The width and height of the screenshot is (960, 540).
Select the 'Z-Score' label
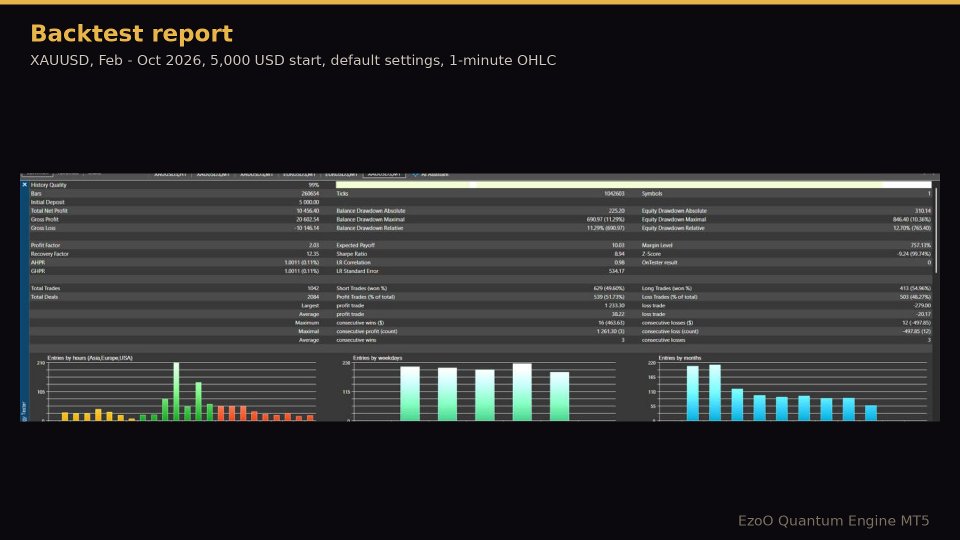651,253
